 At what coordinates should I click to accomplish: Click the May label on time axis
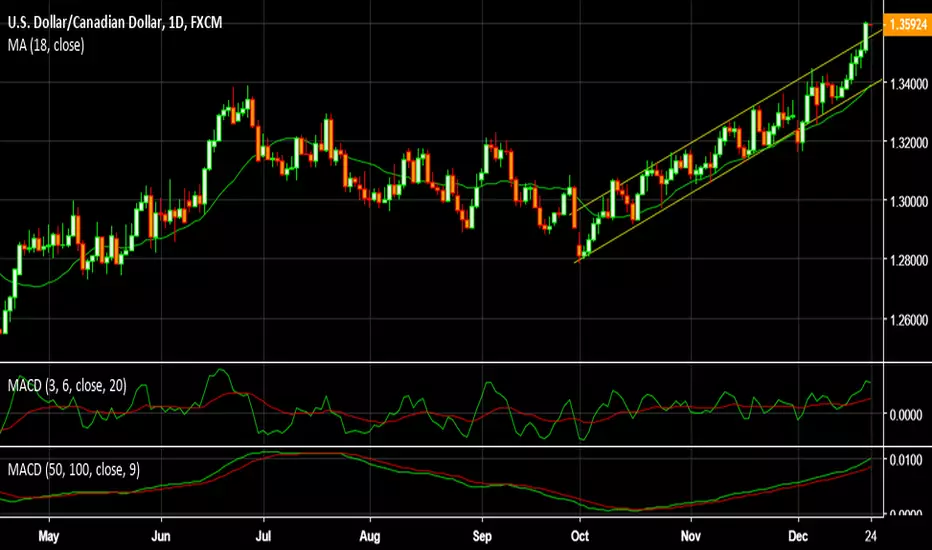tap(49, 536)
